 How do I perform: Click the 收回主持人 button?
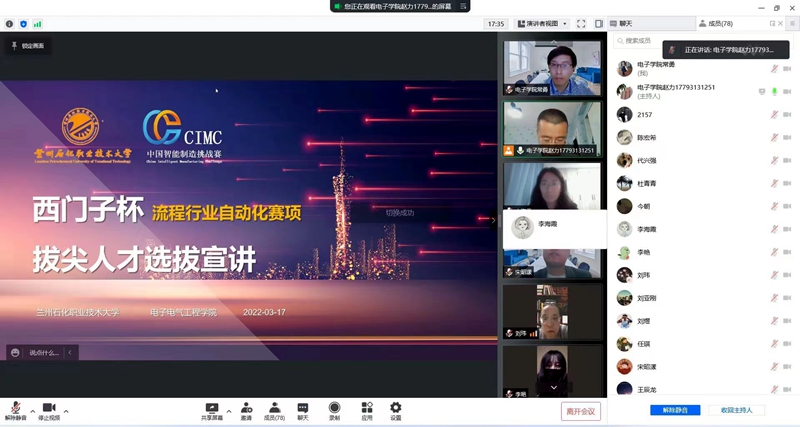coord(736,410)
